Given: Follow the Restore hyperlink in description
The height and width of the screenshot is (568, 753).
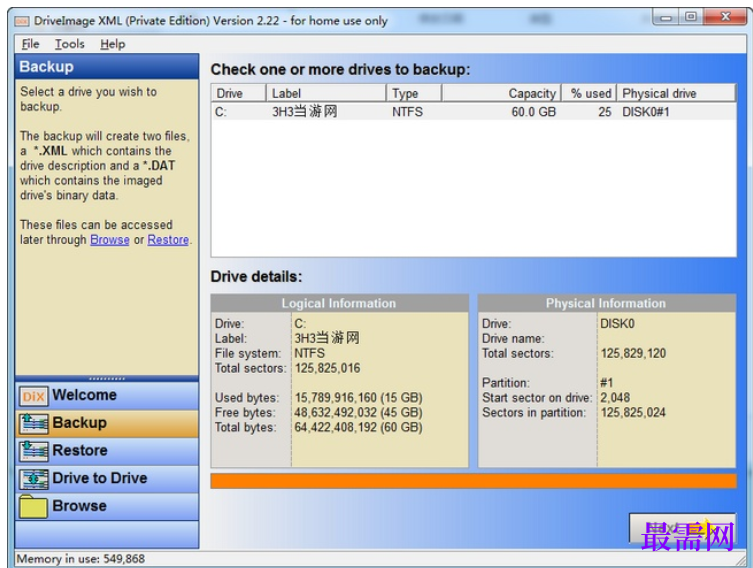Looking at the screenshot, I should pyautogui.click(x=168, y=240).
